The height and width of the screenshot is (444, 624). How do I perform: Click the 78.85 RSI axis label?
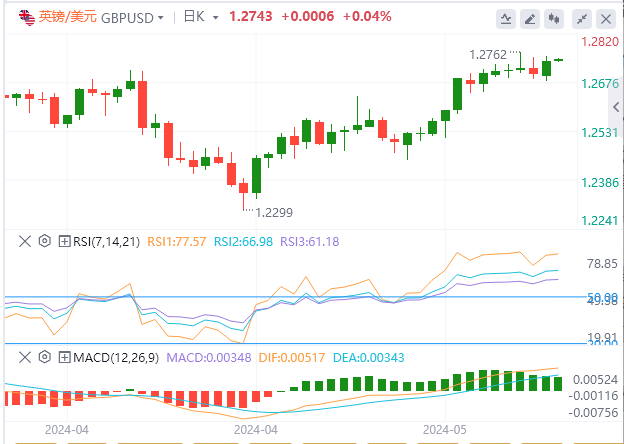(x=603, y=263)
